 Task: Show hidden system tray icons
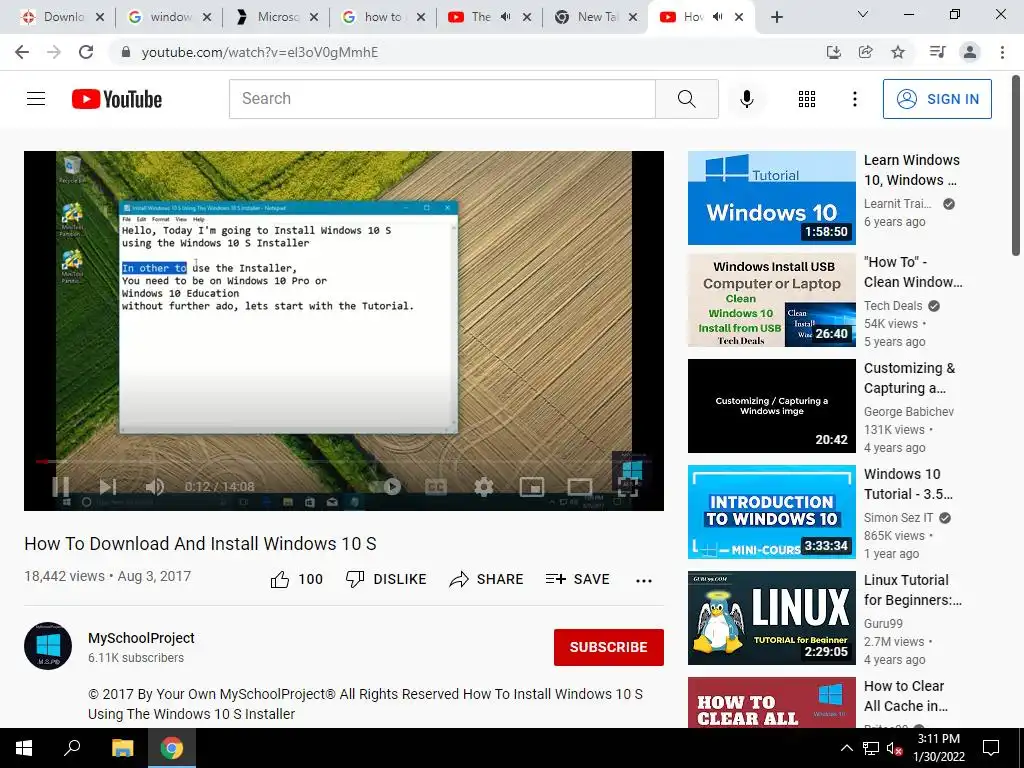point(846,748)
